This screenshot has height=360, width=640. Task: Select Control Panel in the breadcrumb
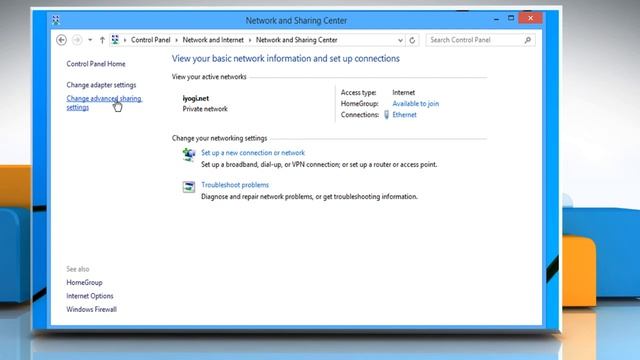pos(151,40)
